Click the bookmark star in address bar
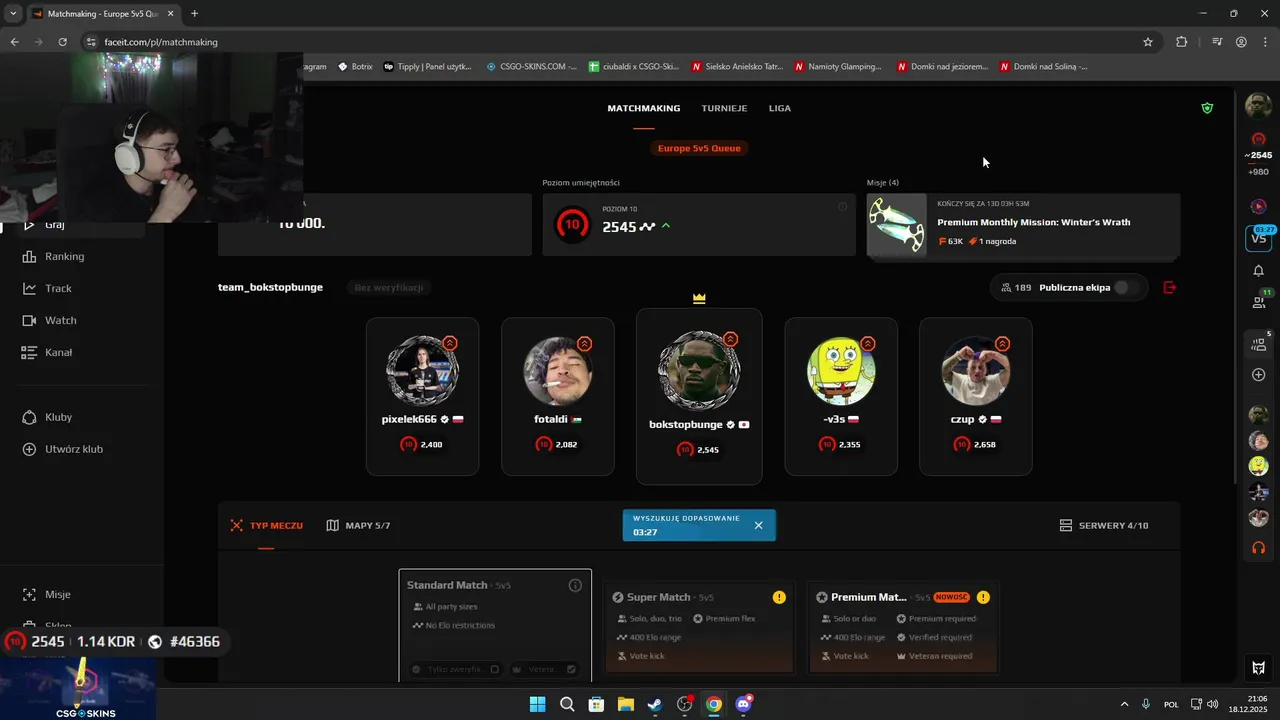This screenshot has height=720, width=1280. [1148, 42]
